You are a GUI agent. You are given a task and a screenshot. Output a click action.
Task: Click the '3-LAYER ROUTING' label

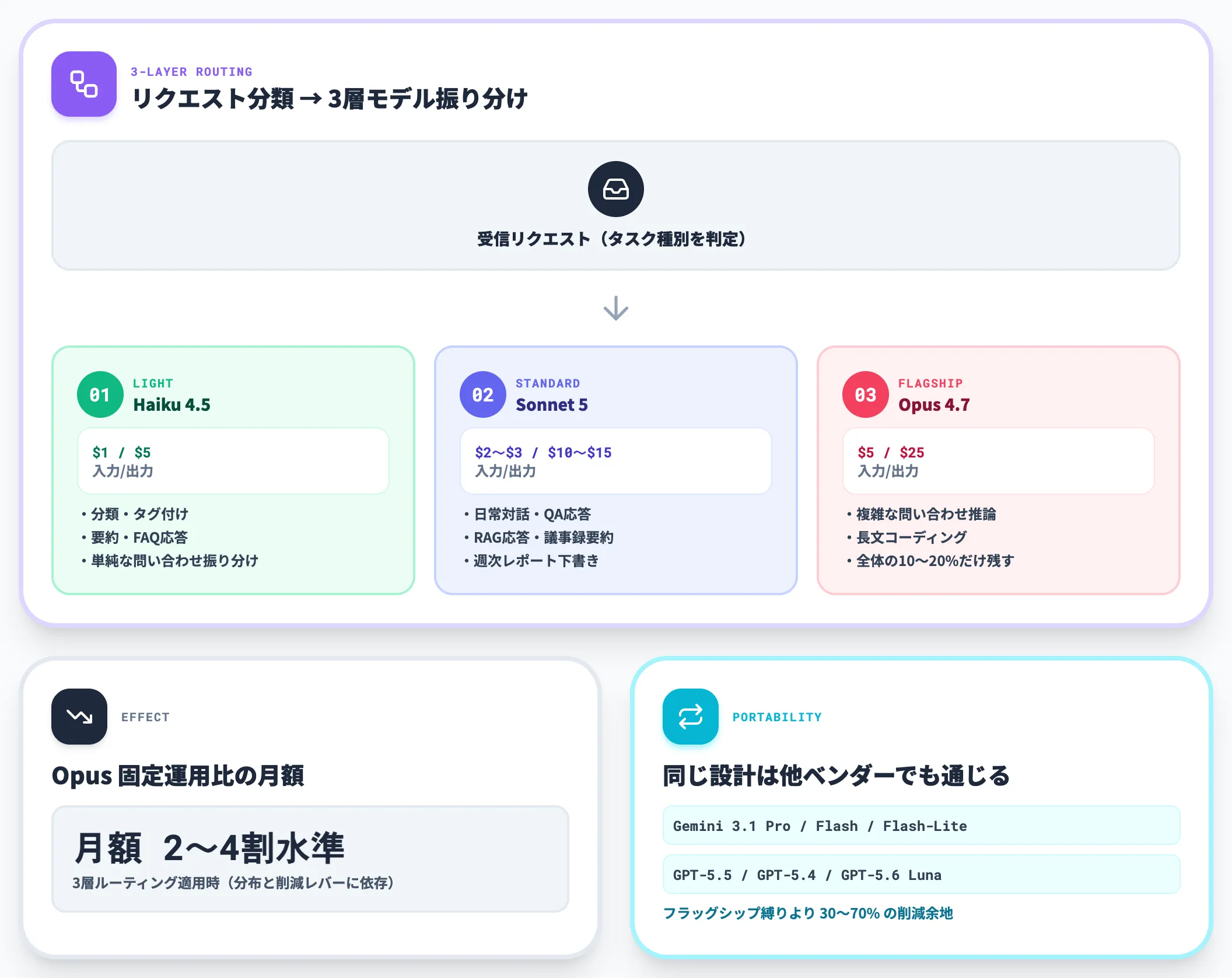click(x=191, y=72)
